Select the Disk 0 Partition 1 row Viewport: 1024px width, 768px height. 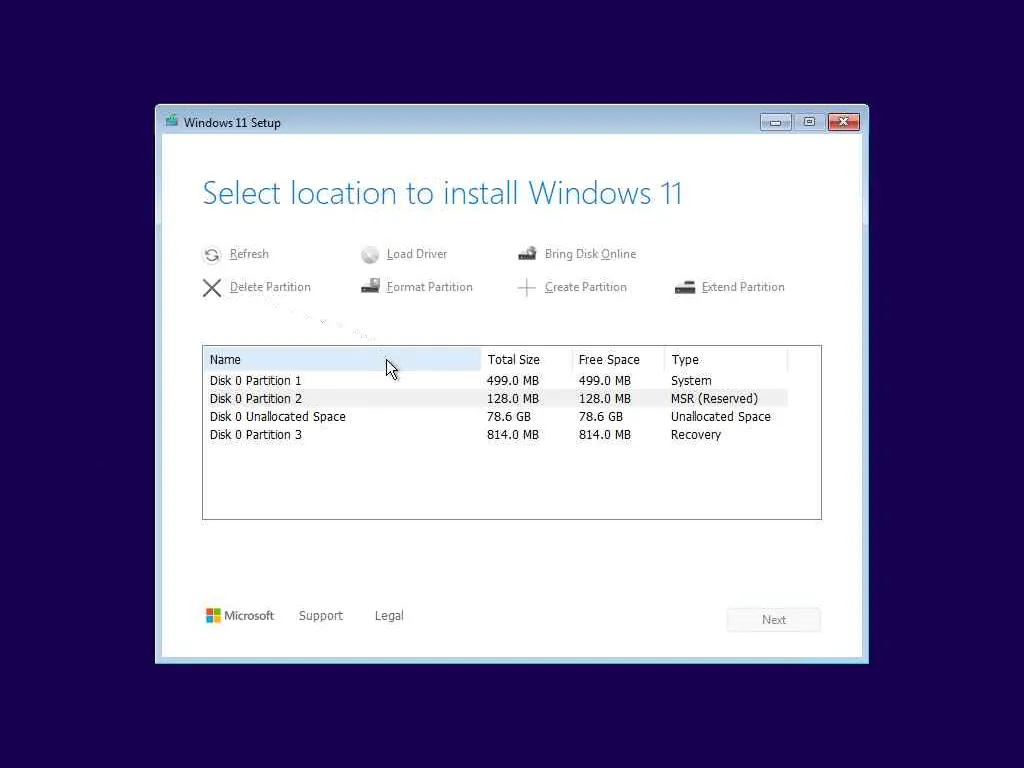(495, 381)
